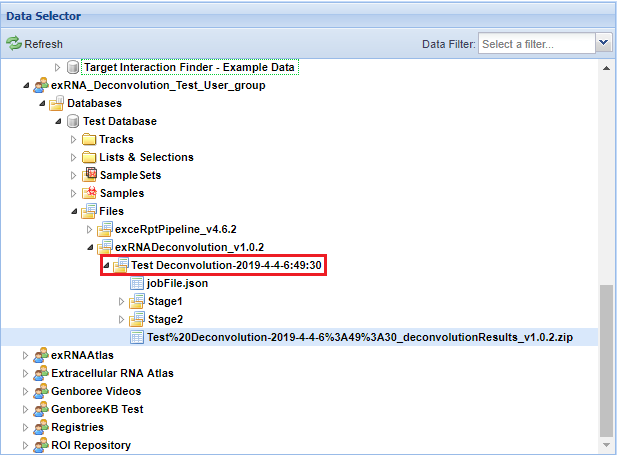
Task: Click the exRNAAtlas group icon
Action: pos(41,356)
